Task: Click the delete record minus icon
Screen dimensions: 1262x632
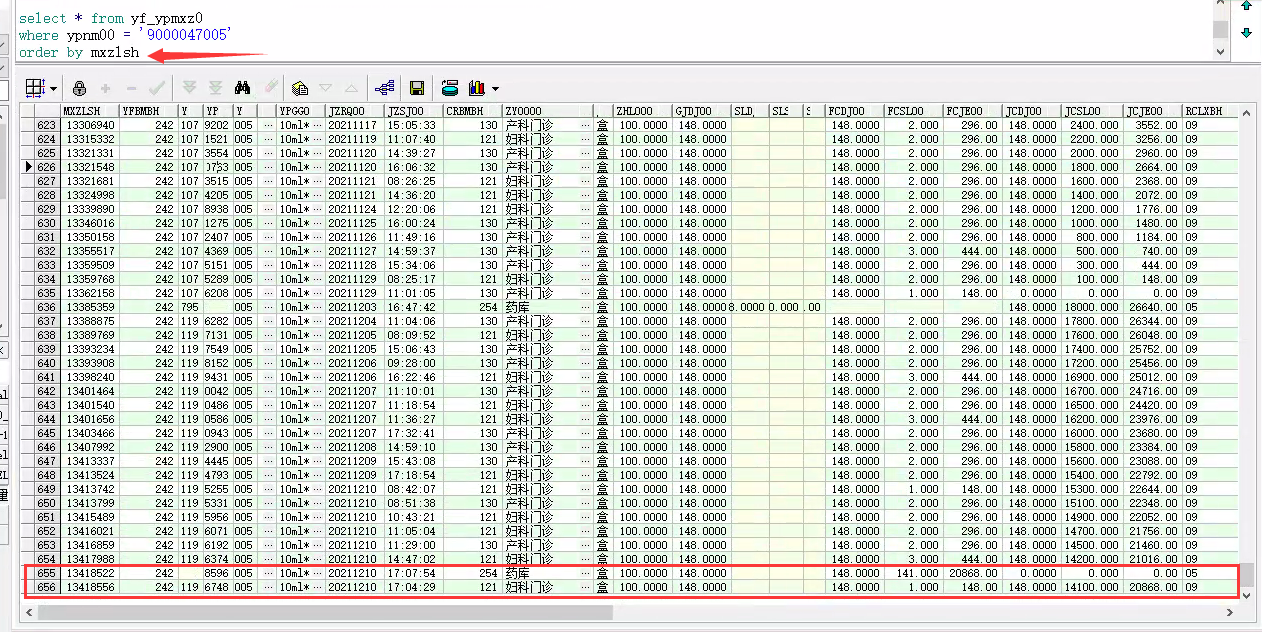Action: coord(131,88)
